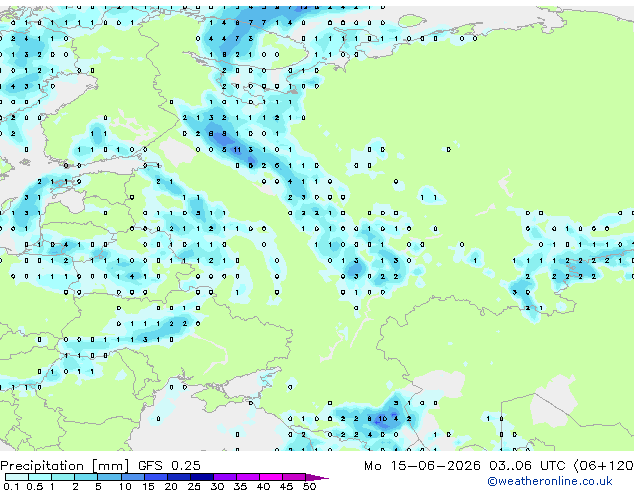
Task: Click the '35' legend scale label
Action: pyautogui.click(x=240, y=486)
